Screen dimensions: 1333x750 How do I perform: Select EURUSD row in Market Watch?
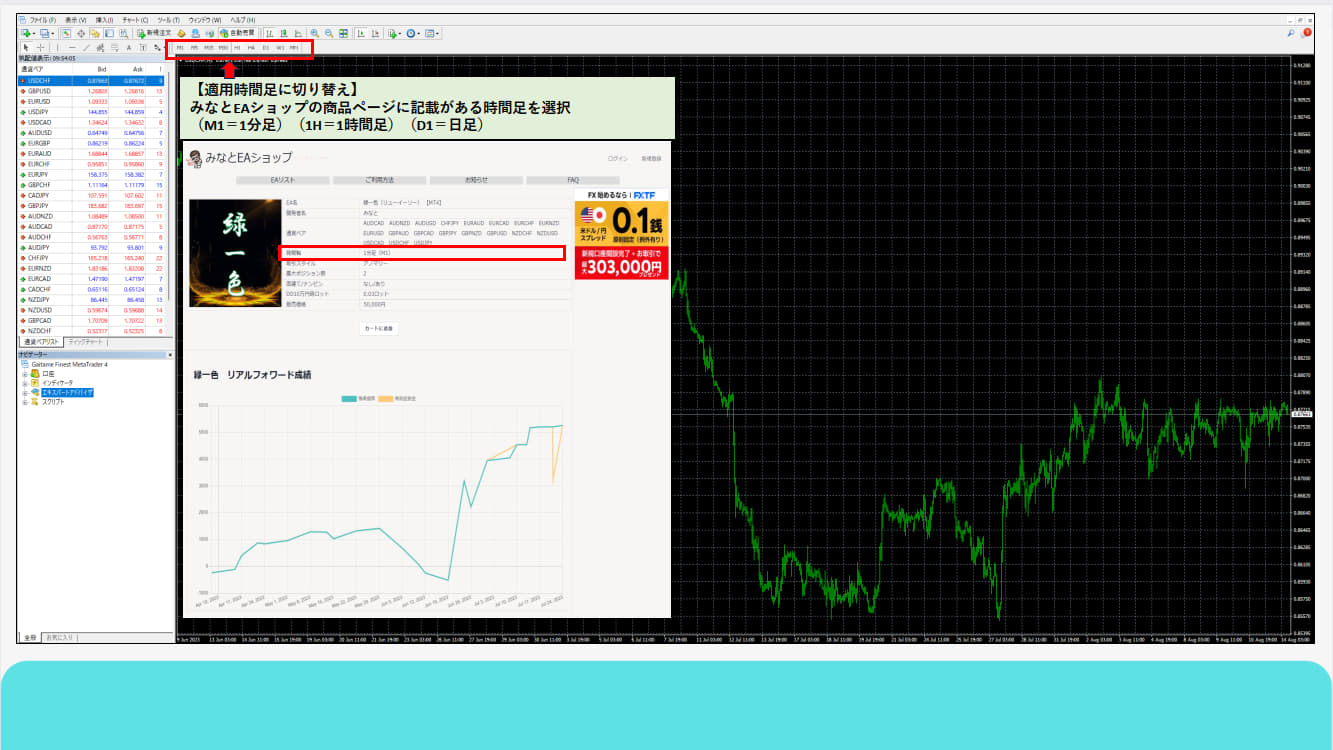tap(40, 101)
